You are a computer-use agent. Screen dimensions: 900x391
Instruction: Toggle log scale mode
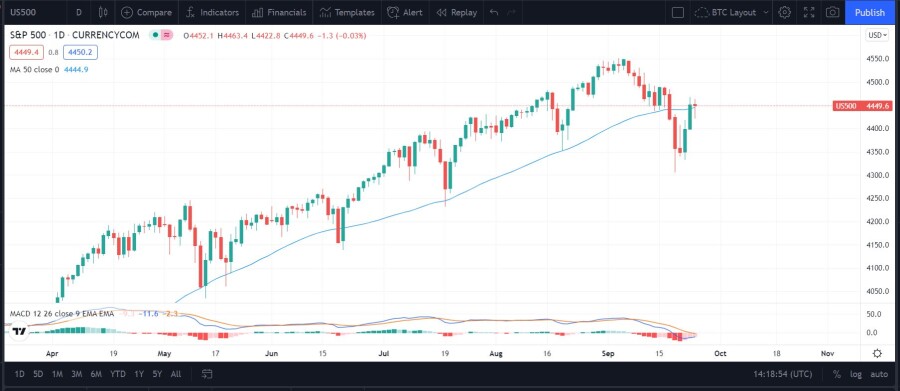pyautogui.click(x=856, y=374)
